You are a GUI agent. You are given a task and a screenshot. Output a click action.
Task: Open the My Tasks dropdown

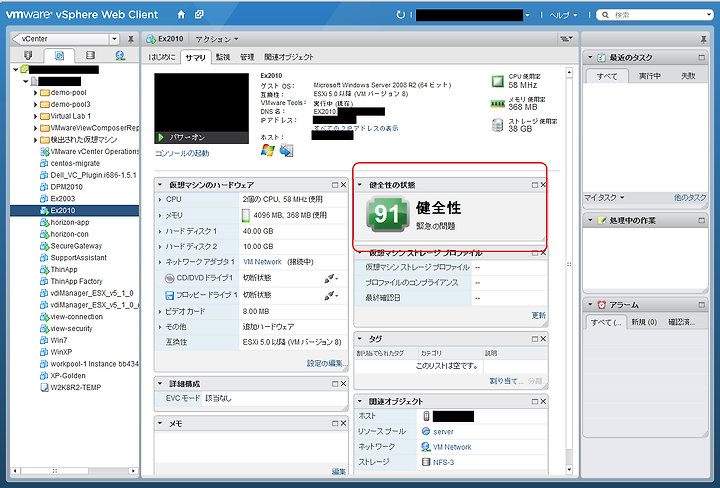click(604, 198)
